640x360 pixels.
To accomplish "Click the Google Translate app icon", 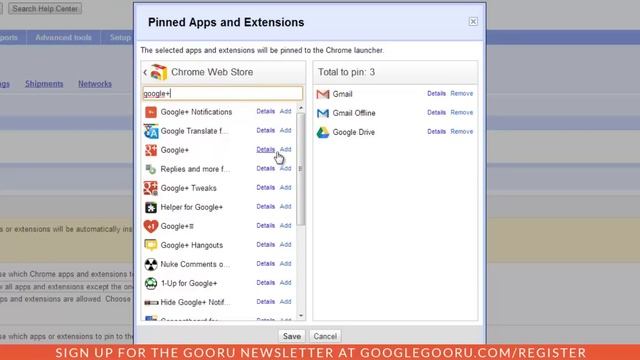I will 151,131.
